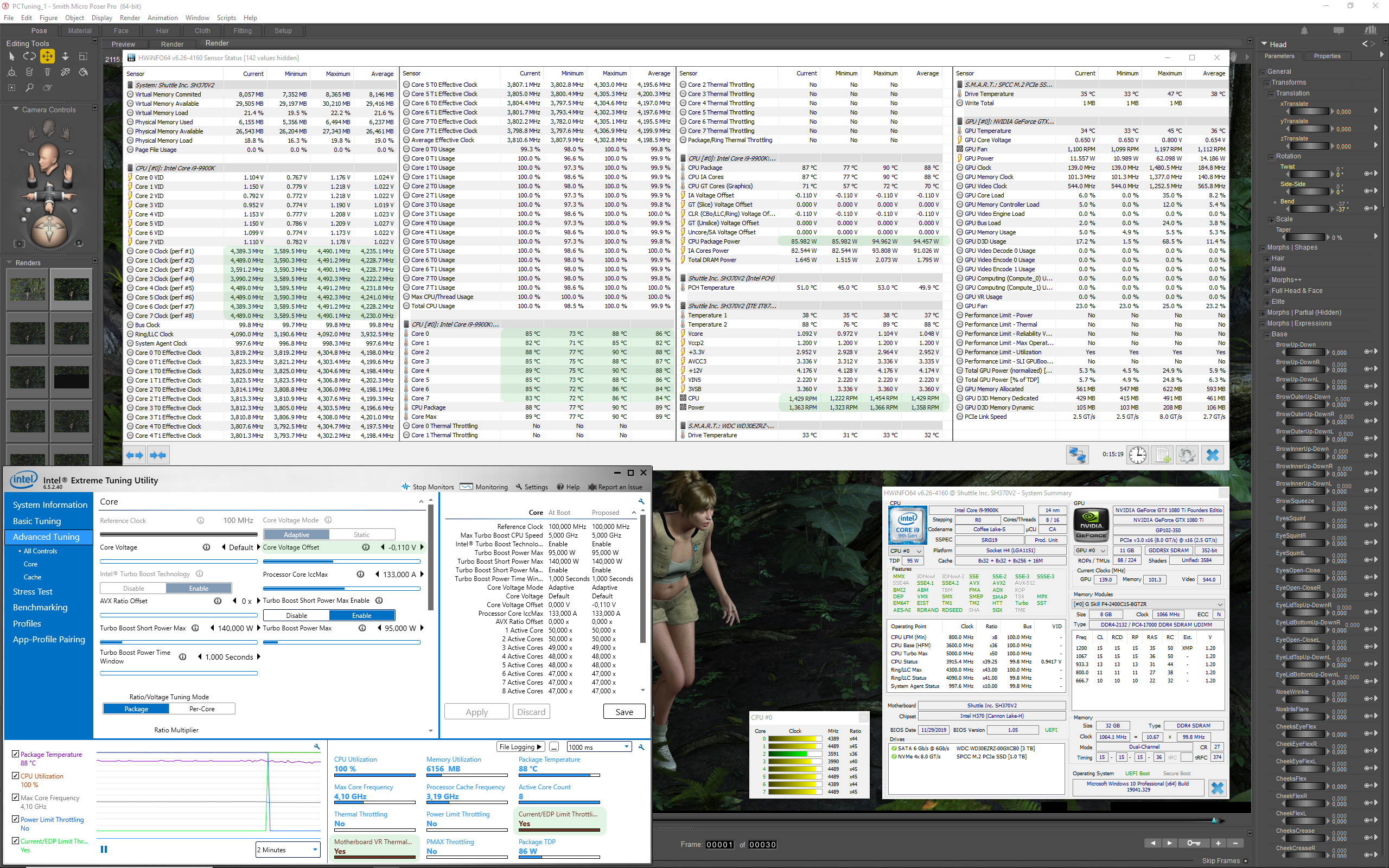This screenshot has height=868, width=1389.
Task: Open Benchmarking section in XTU
Action: pyautogui.click(x=40, y=608)
